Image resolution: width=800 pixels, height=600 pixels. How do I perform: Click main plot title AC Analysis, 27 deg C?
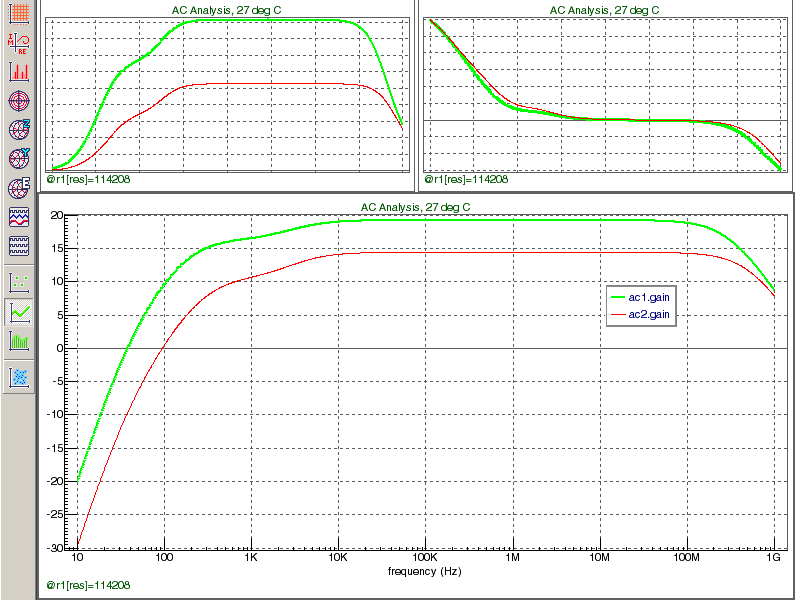tap(415, 207)
